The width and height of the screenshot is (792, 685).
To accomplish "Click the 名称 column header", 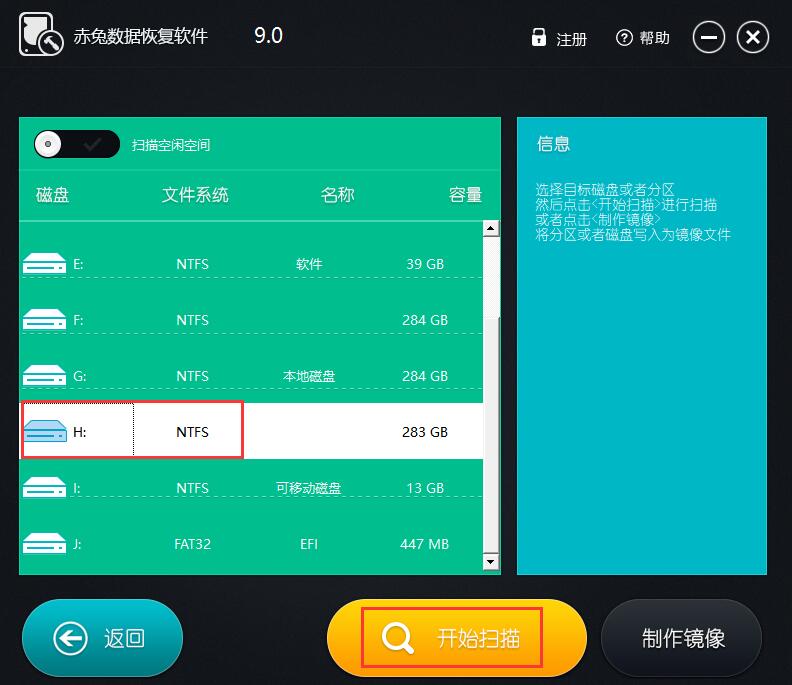I will click(337, 194).
